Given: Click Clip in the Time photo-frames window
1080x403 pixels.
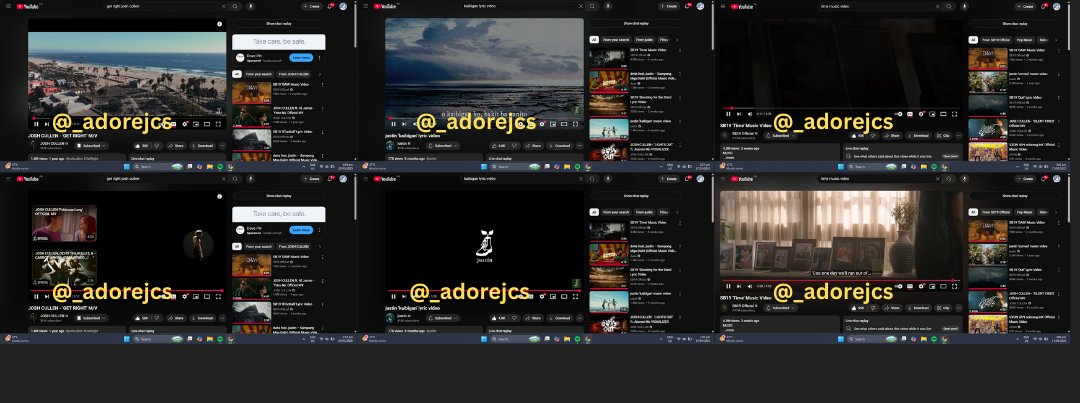Looking at the screenshot, I should pos(944,308).
